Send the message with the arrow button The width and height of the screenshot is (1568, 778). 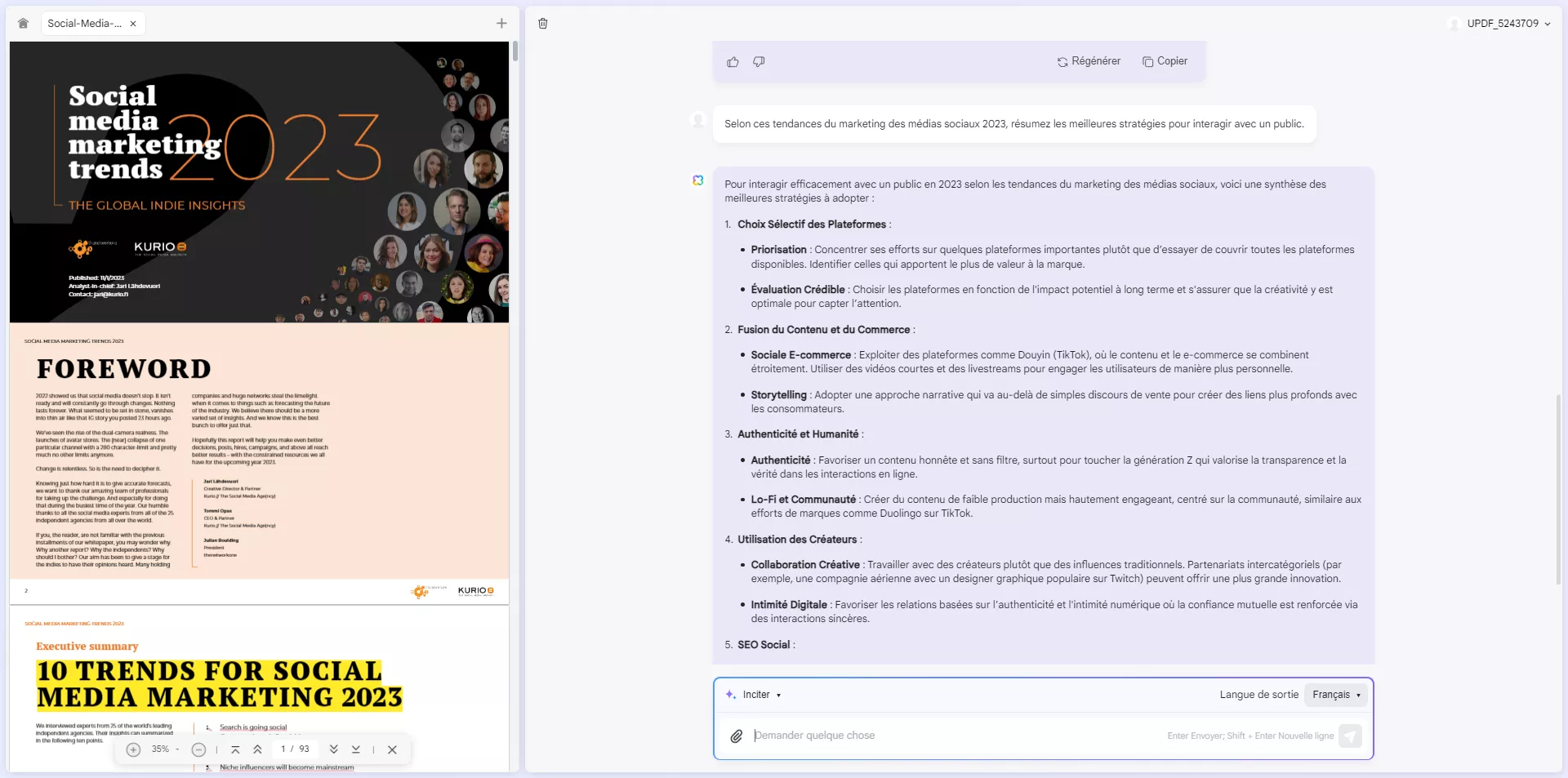coord(1351,736)
